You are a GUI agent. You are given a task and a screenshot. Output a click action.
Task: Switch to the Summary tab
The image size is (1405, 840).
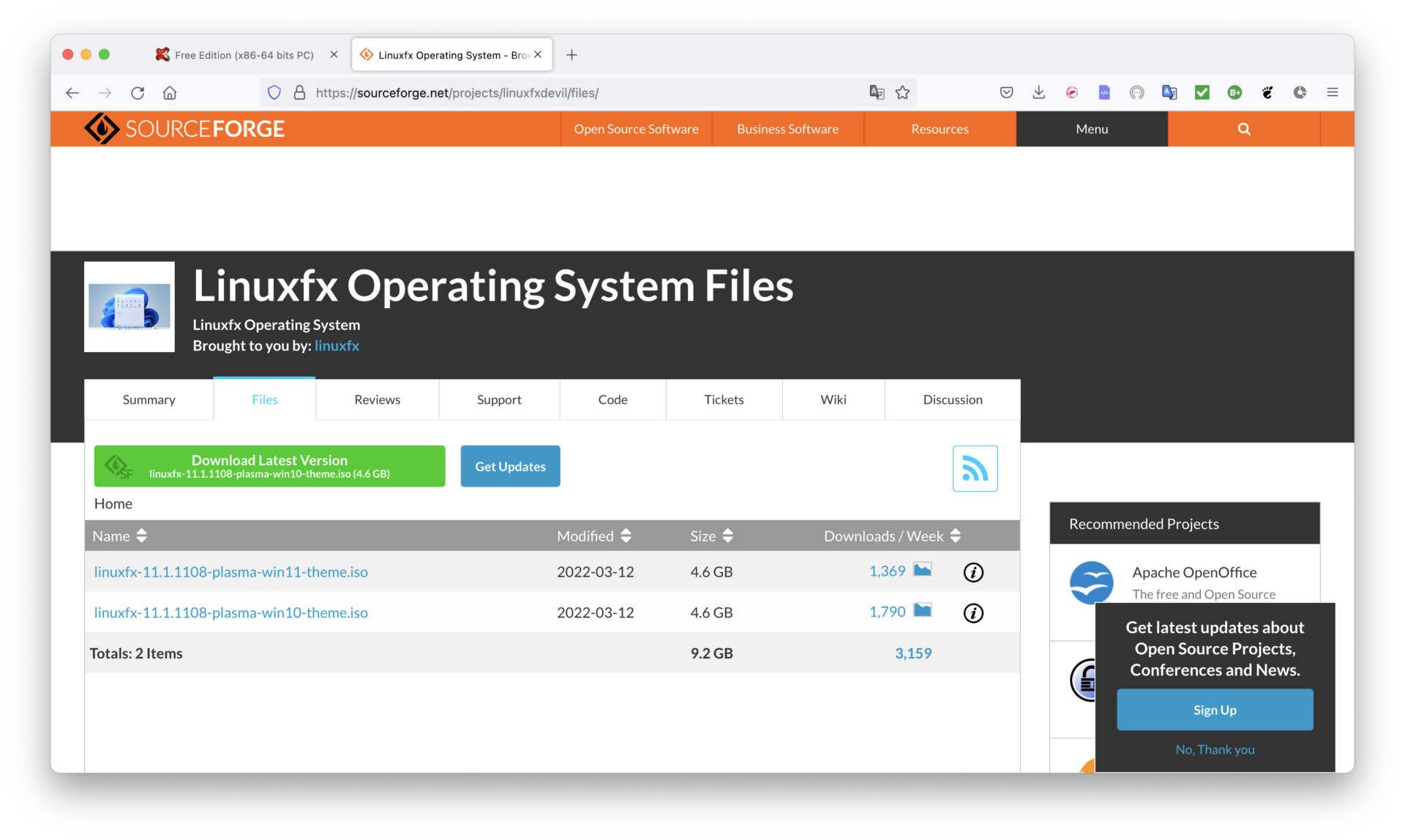point(149,400)
